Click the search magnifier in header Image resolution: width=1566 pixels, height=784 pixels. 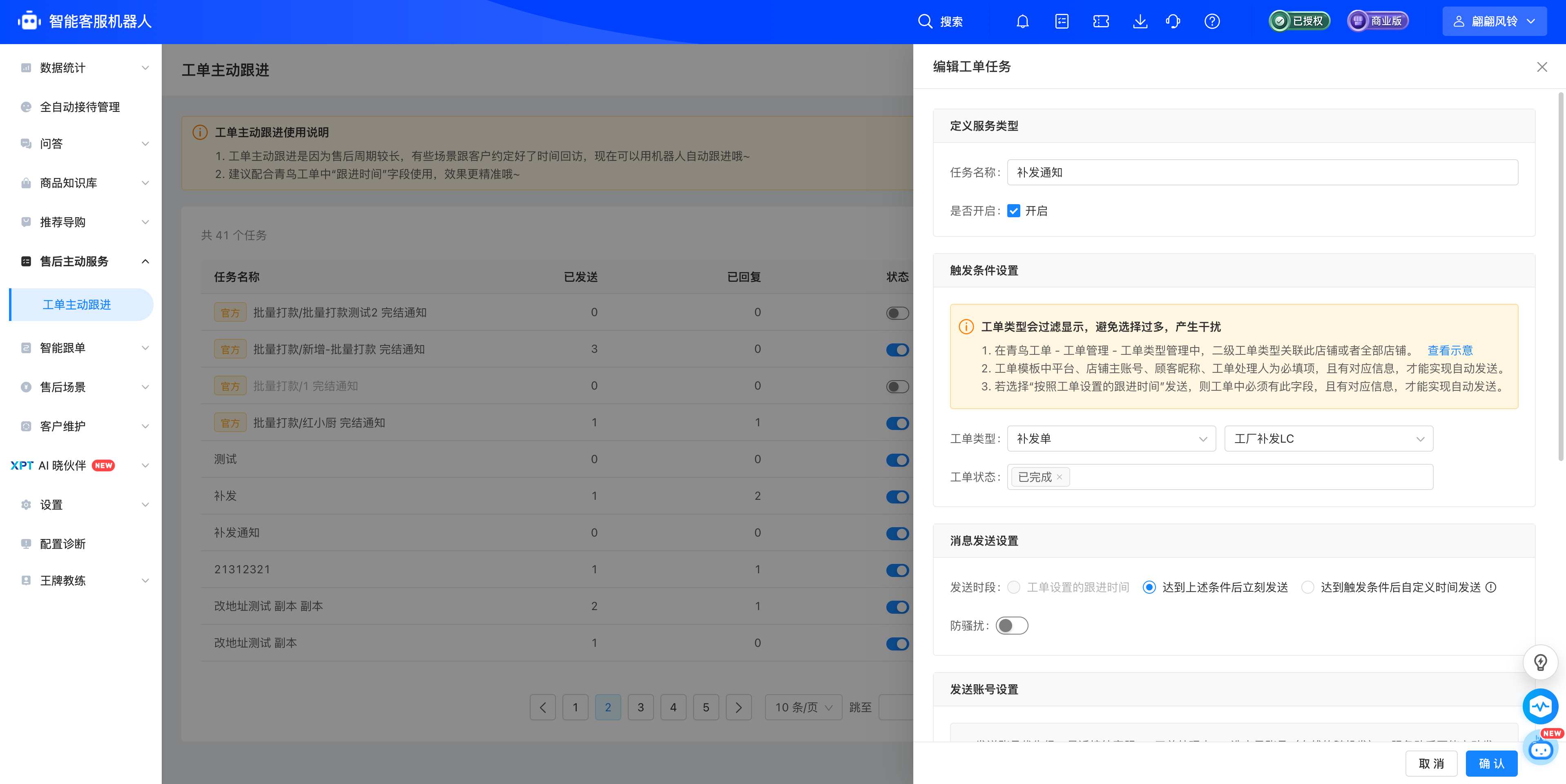pos(925,21)
